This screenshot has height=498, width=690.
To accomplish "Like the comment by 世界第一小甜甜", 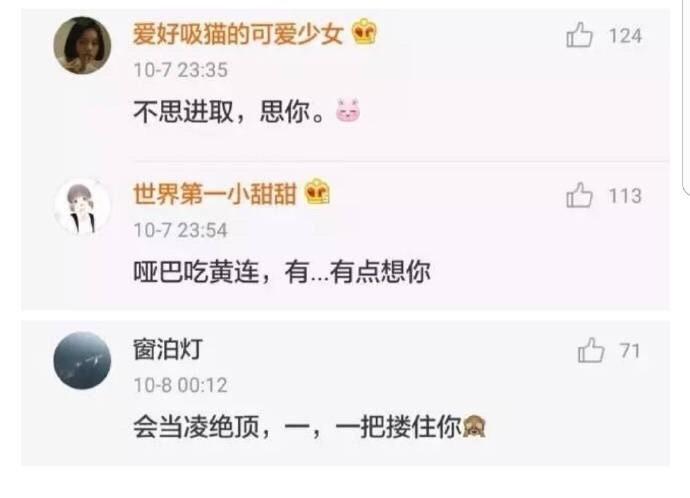I will [579, 195].
